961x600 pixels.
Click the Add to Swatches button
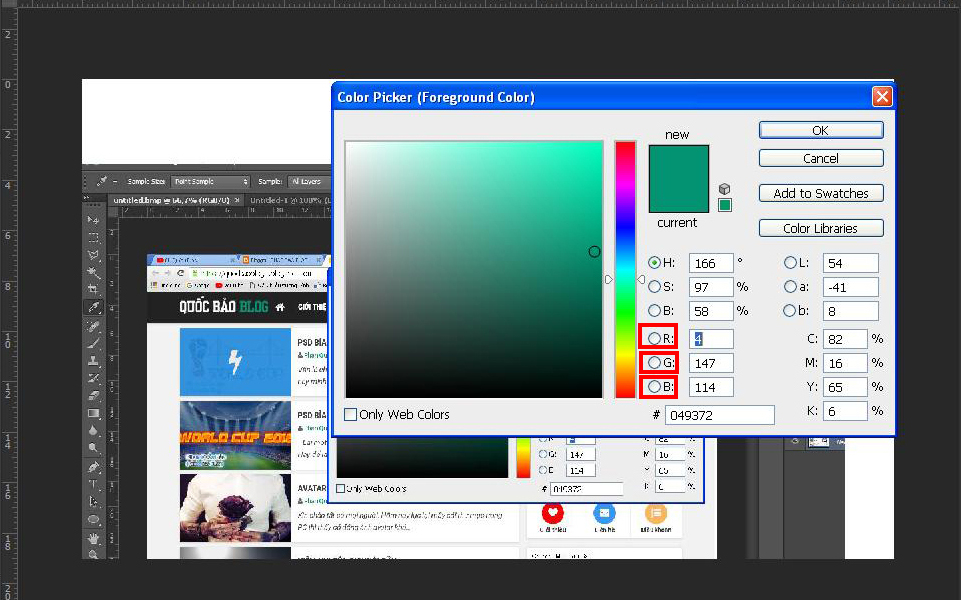coord(820,192)
